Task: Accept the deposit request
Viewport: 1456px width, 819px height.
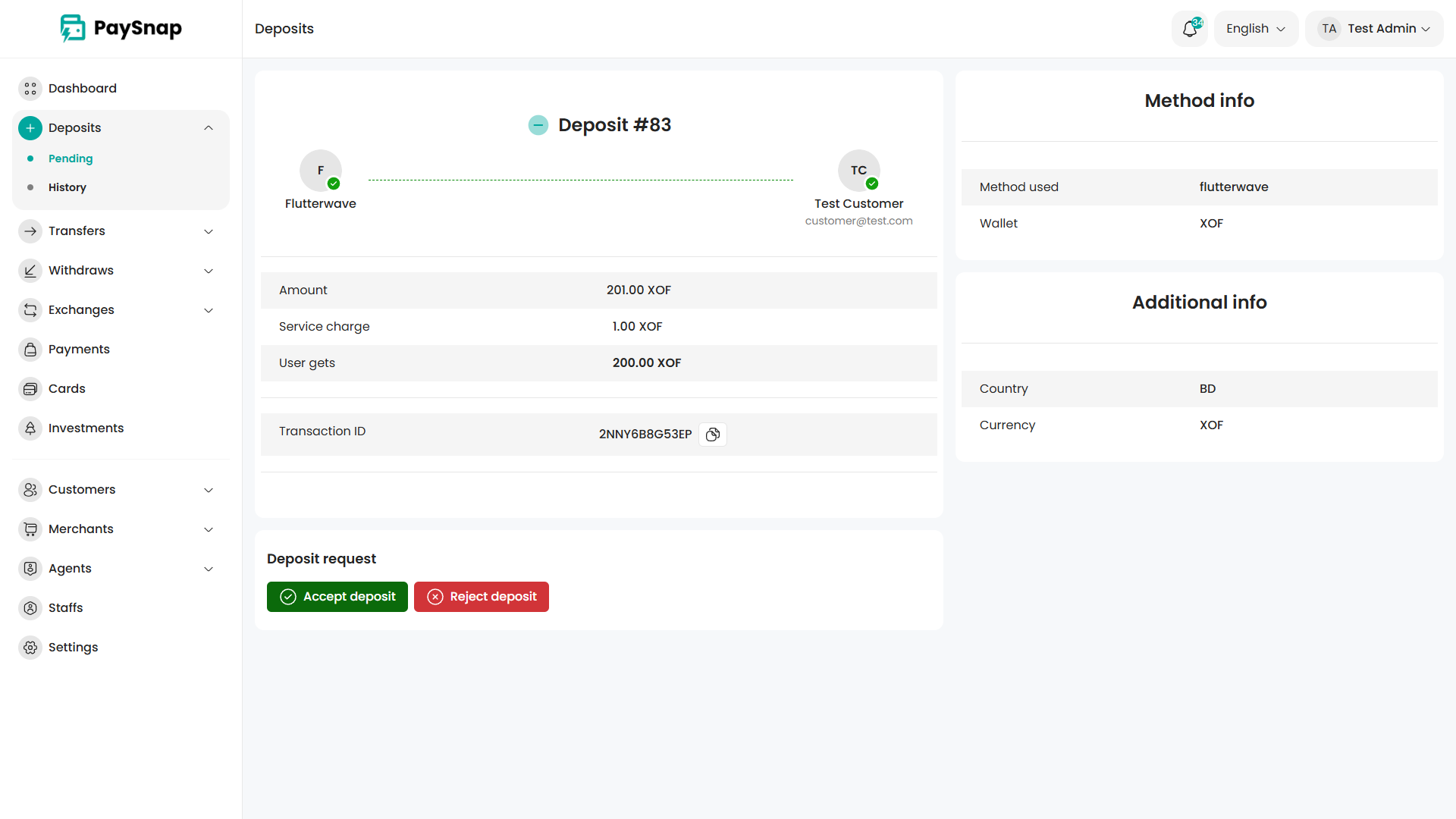Action: [x=337, y=597]
